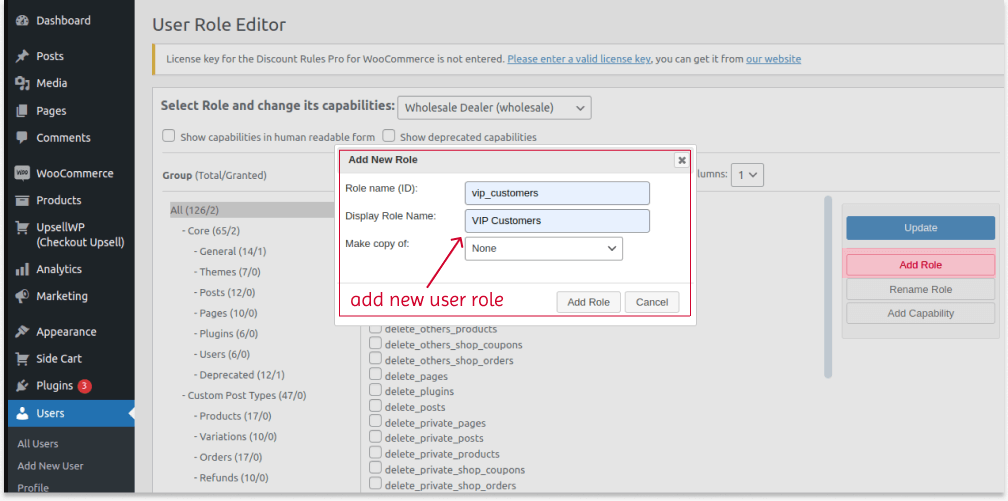Select the Variations (10/0) group
This screenshot has height=501, width=1008.
235,436
